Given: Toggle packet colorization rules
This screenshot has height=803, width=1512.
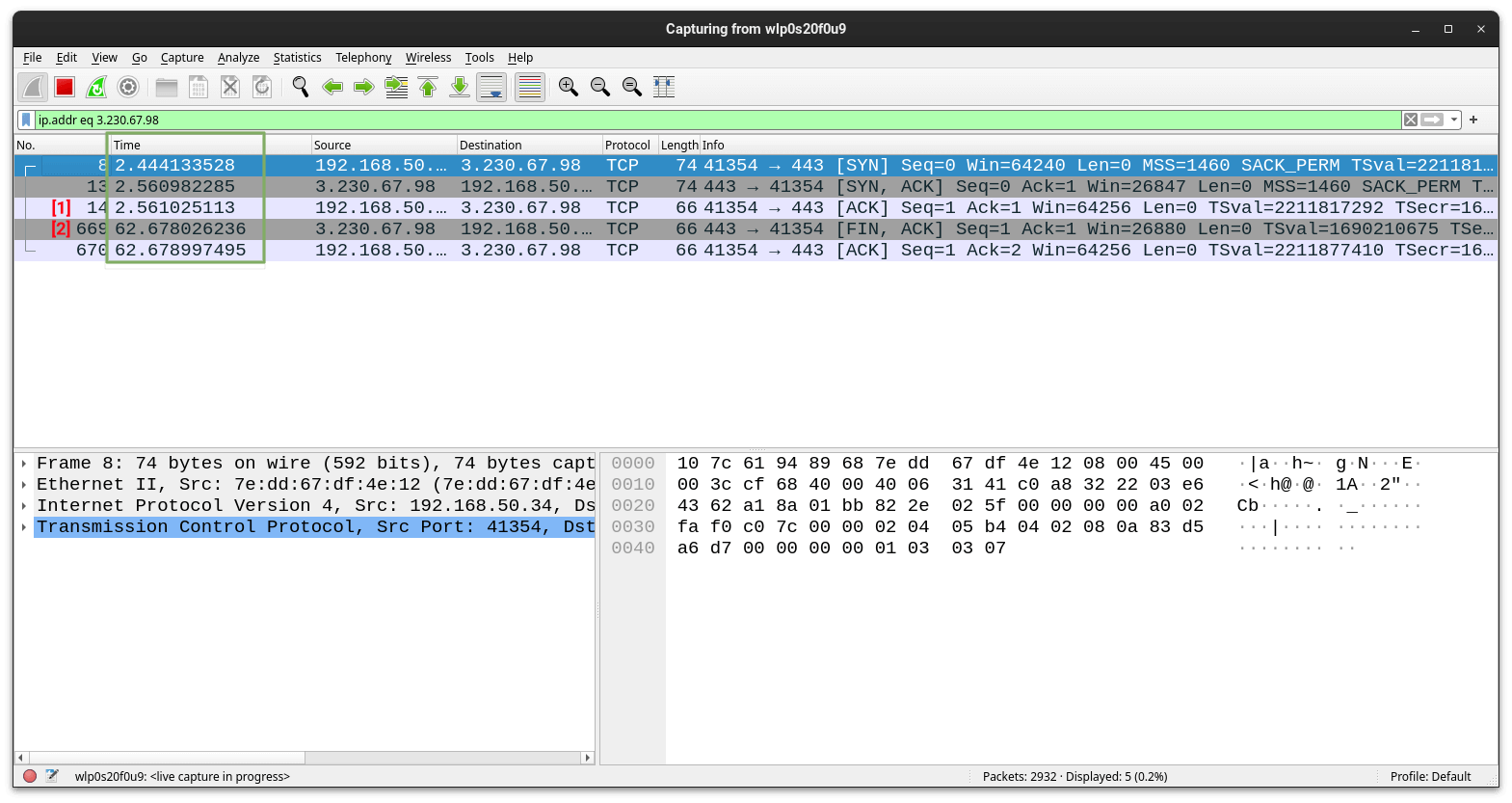Looking at the screenshot, I should click(x=530, y=87).
